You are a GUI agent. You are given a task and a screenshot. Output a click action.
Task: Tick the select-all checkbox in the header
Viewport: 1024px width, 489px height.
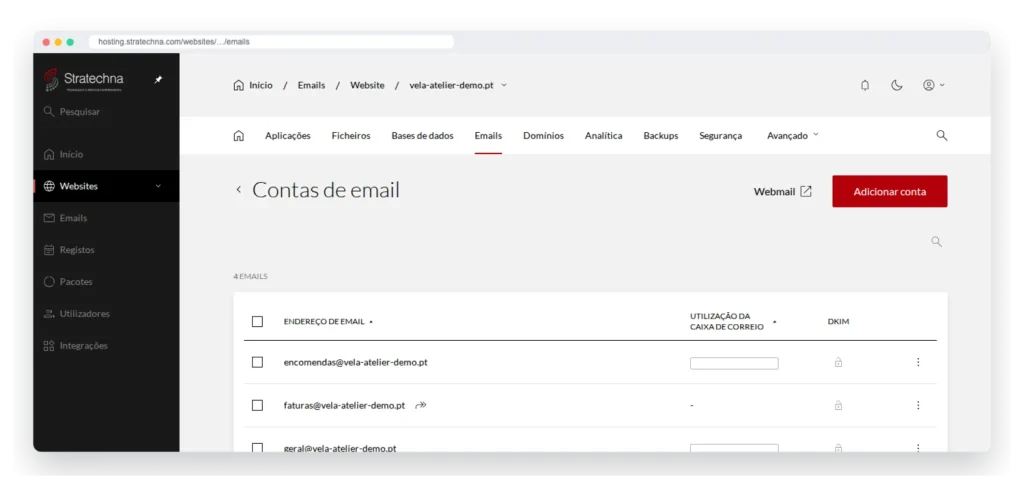(257, 322)
